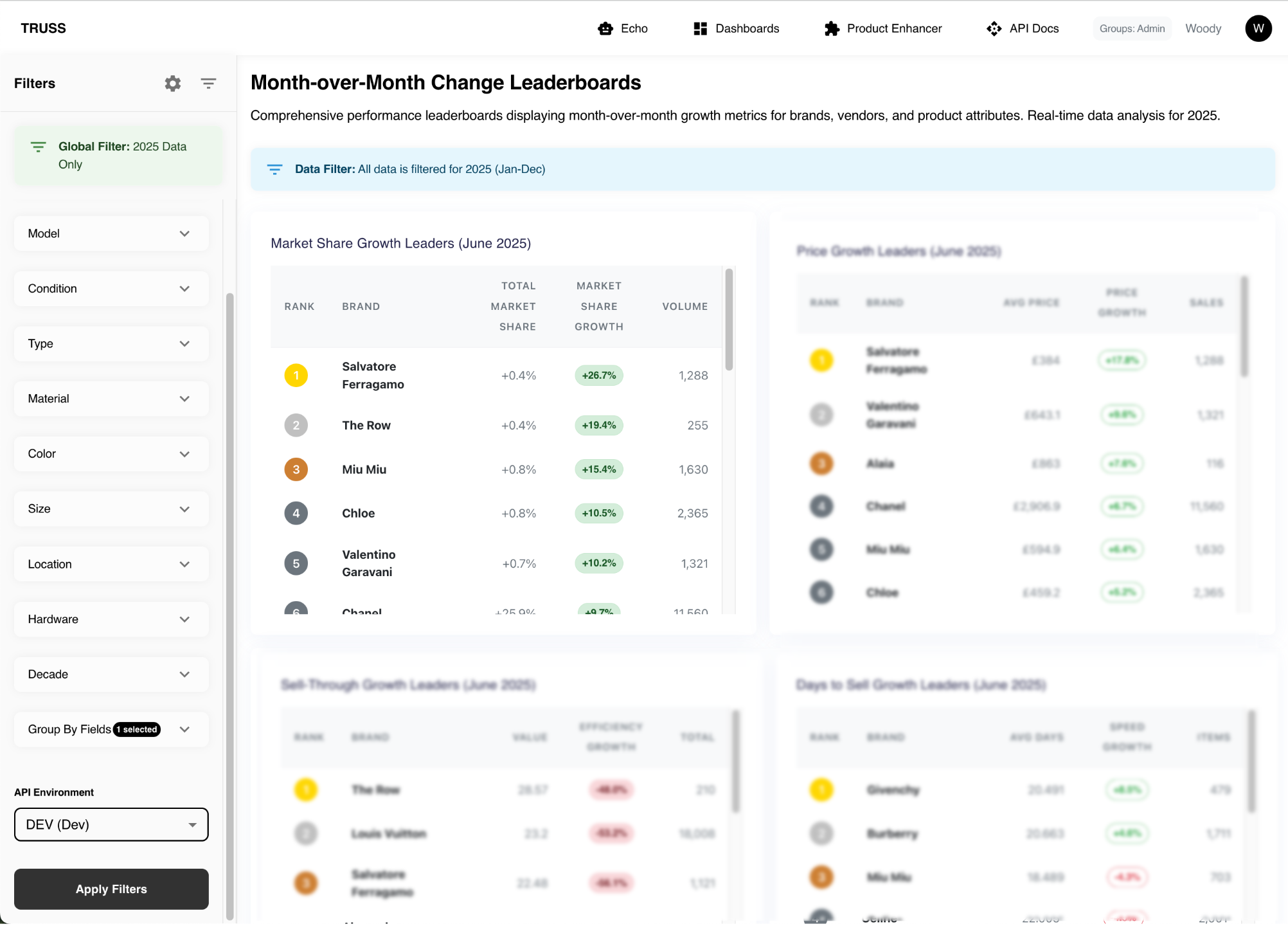Expand the Model filter dropdown
This screenshot has width=1288, height=951.
[111, 233]
